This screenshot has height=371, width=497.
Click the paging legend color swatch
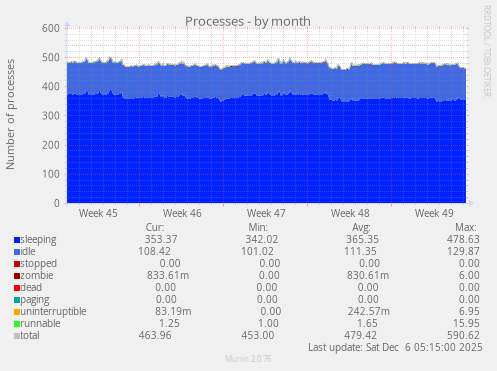(17, 300)
